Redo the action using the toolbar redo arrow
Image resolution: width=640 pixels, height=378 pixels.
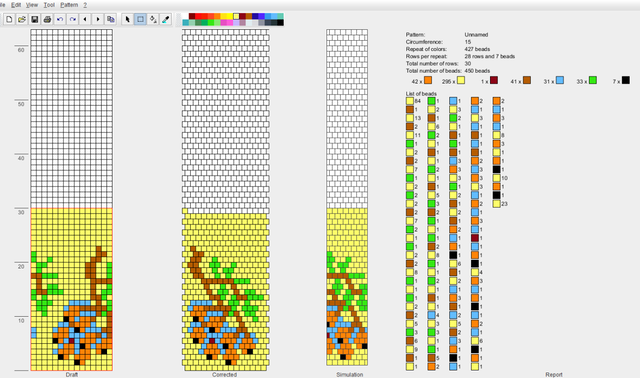73,19
